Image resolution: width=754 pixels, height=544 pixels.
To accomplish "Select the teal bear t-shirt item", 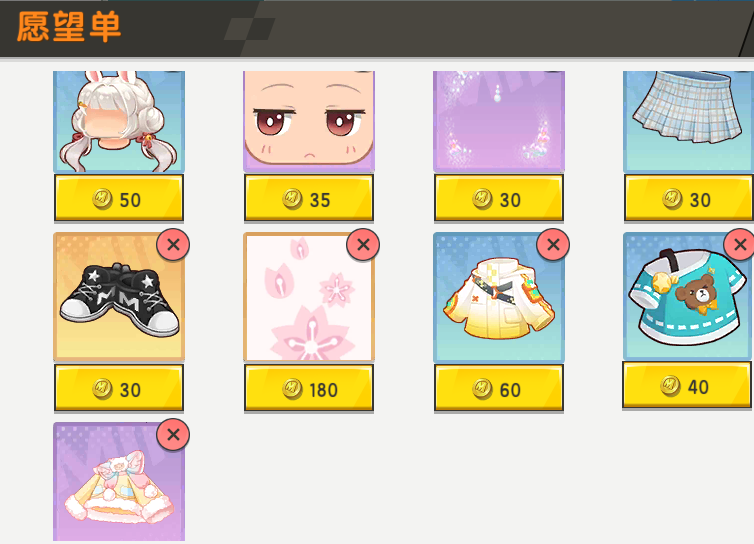I will tap(688, 296).
